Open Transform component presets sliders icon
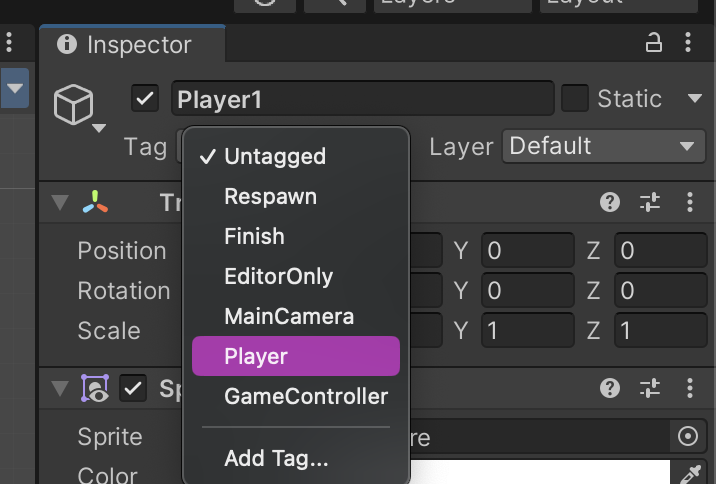Image resolution: width=716 pixels, height=484 pixels. (650, 202)
